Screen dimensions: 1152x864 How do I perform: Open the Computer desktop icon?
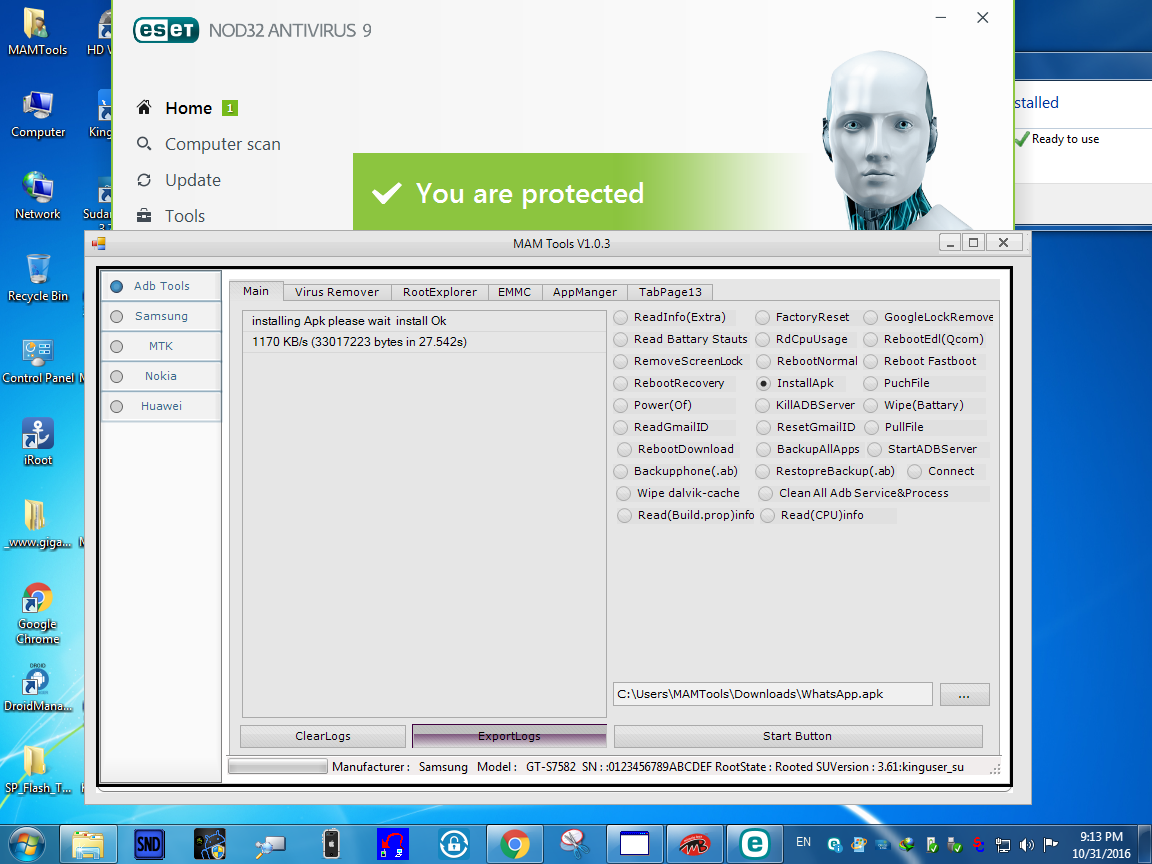point(37,115)
